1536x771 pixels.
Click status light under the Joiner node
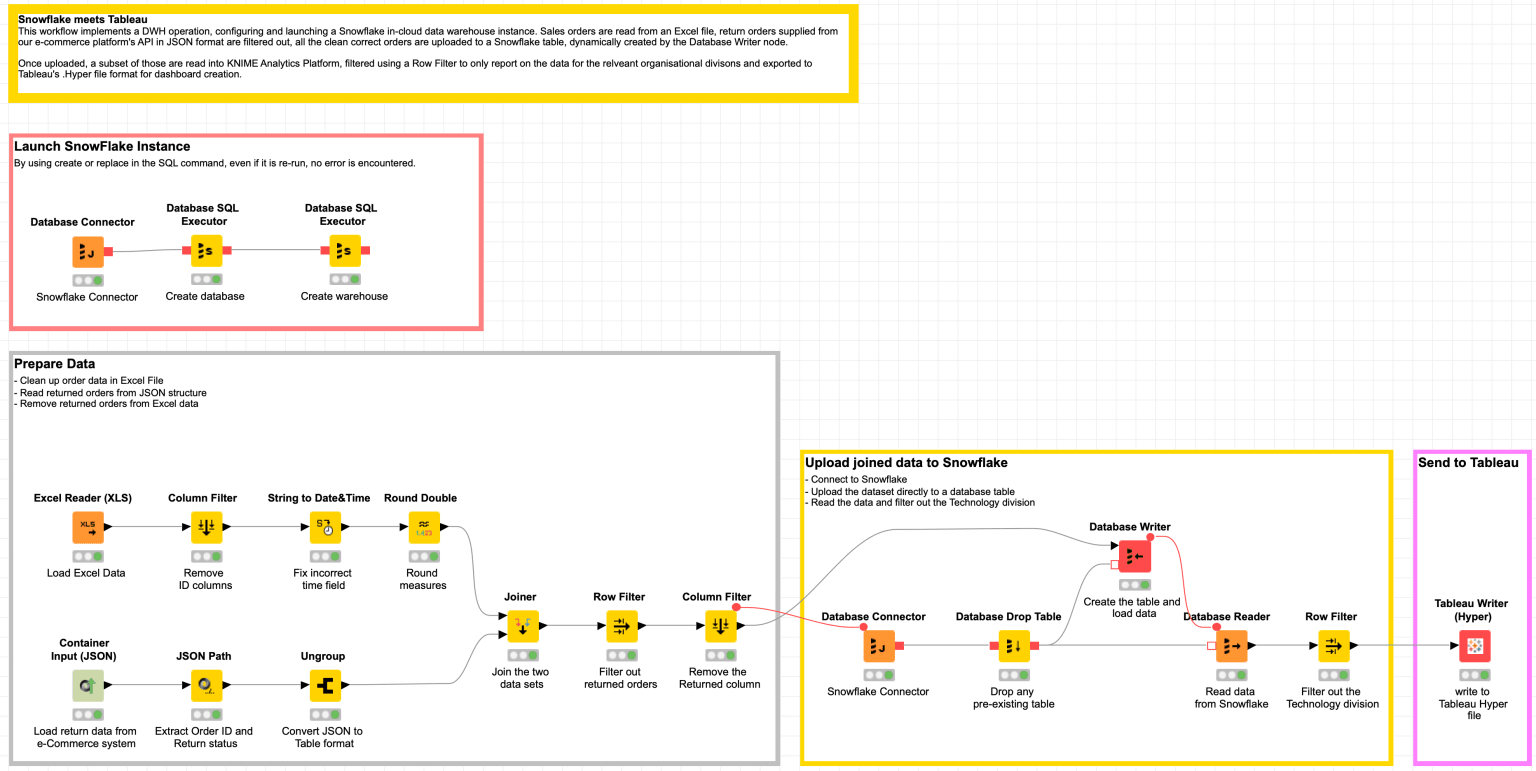pos(523,655)
